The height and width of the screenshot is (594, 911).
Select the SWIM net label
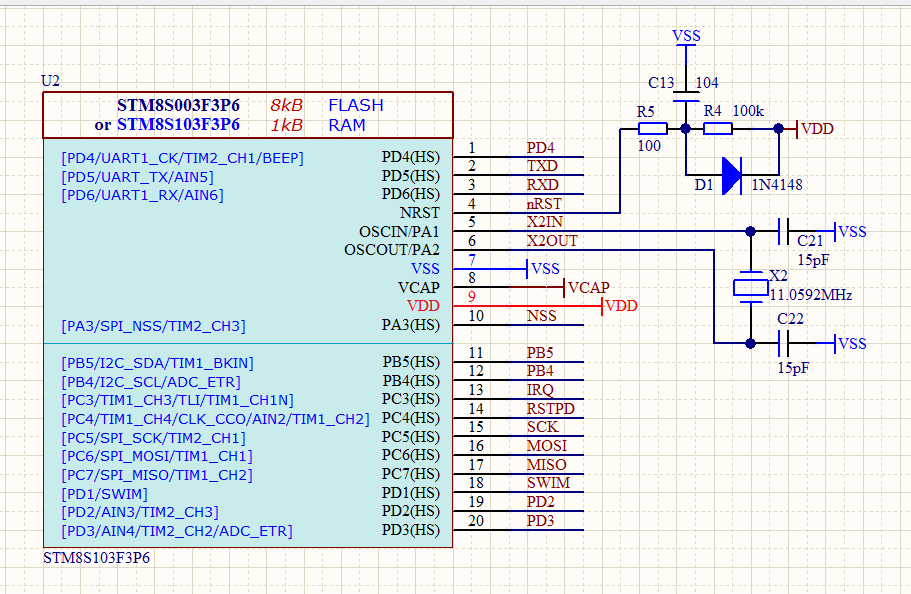[x=548, y=483]
